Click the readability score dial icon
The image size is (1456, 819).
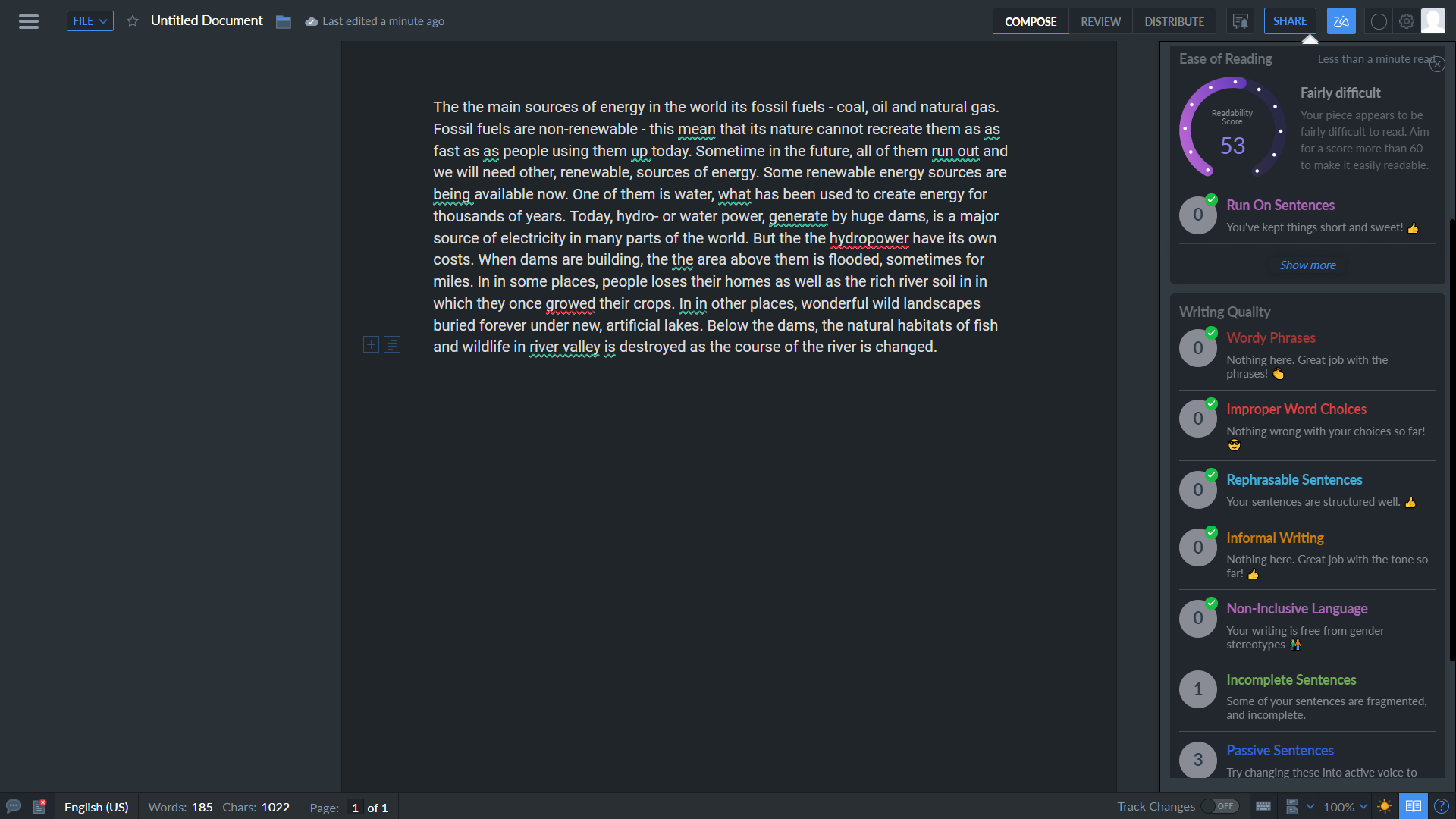tap(1232, 130)
